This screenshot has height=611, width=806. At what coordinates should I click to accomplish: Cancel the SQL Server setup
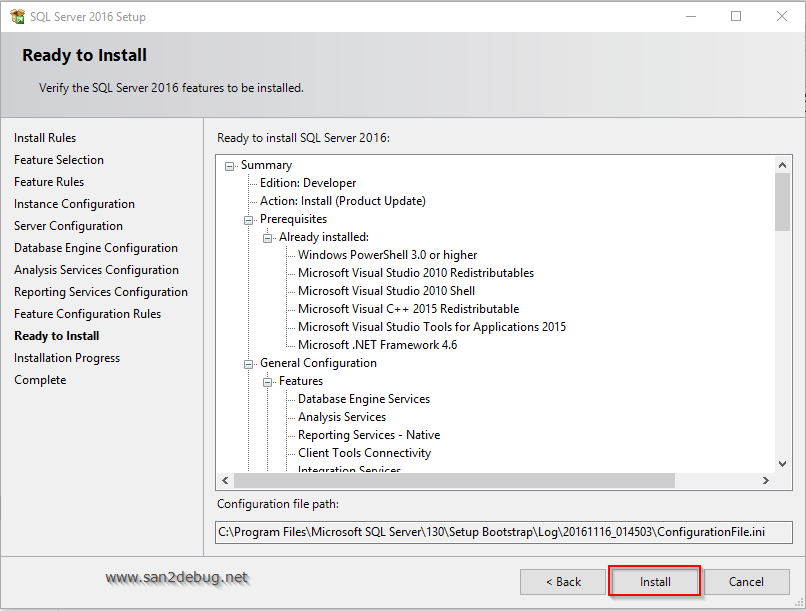tap(746, 581)
